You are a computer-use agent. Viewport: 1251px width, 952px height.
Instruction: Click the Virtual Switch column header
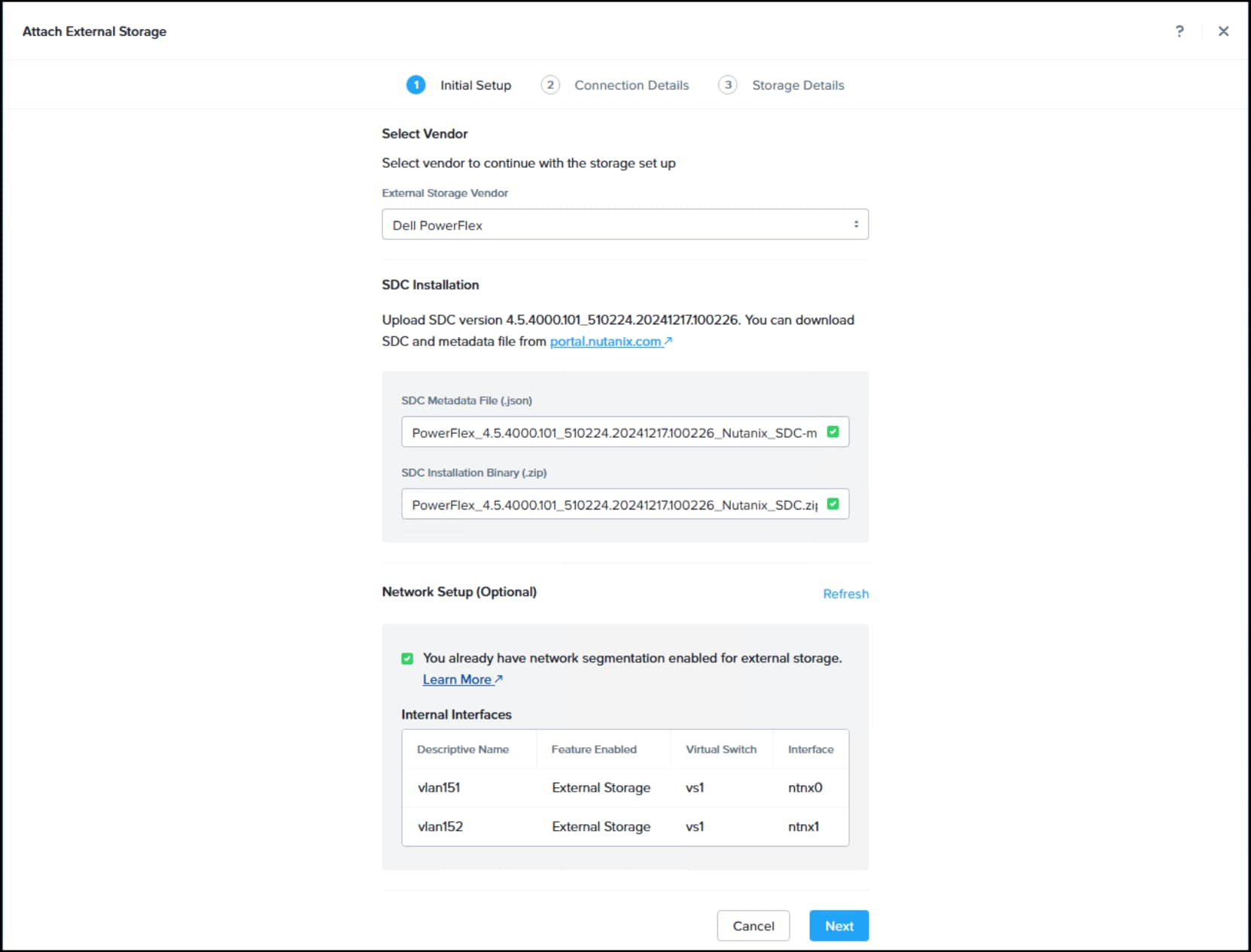coord(721,750)
